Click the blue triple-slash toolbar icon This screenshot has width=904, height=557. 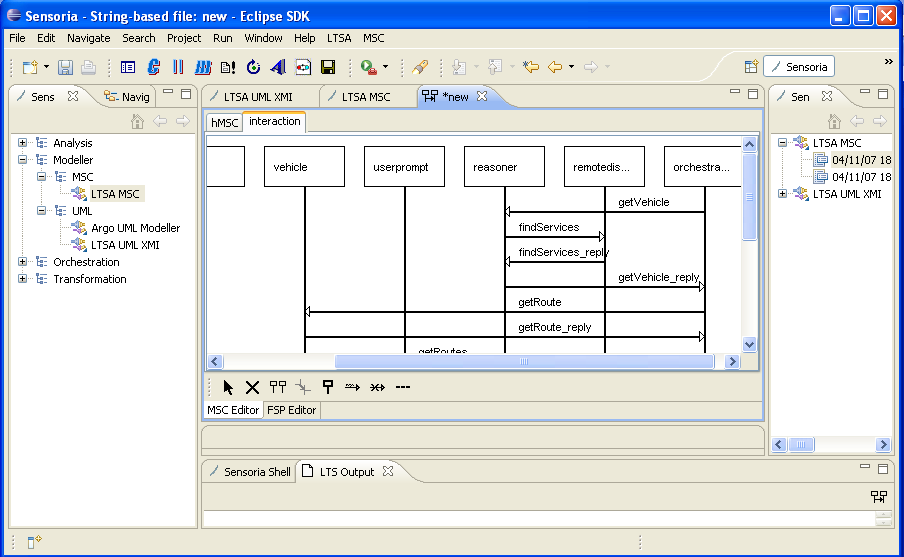point(202,67)
